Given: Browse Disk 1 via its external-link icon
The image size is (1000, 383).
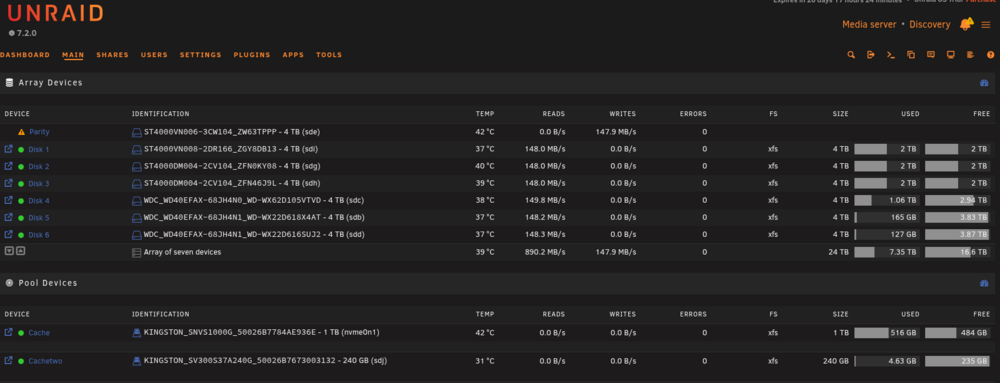Looking at the screenshot, I should (x=8, y=149).
